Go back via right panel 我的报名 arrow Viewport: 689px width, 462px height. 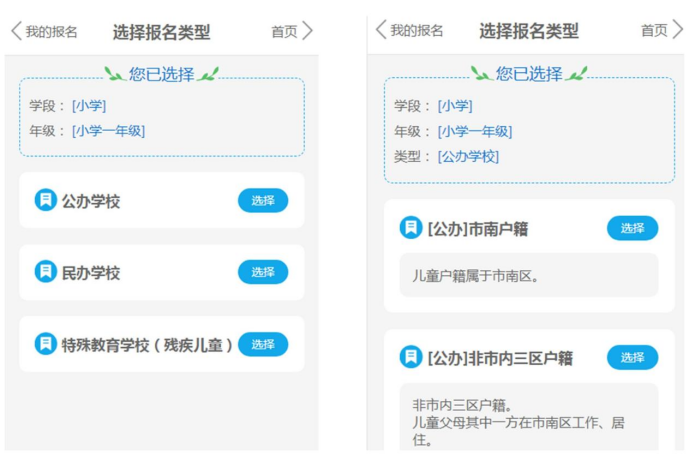pos(381,29)
